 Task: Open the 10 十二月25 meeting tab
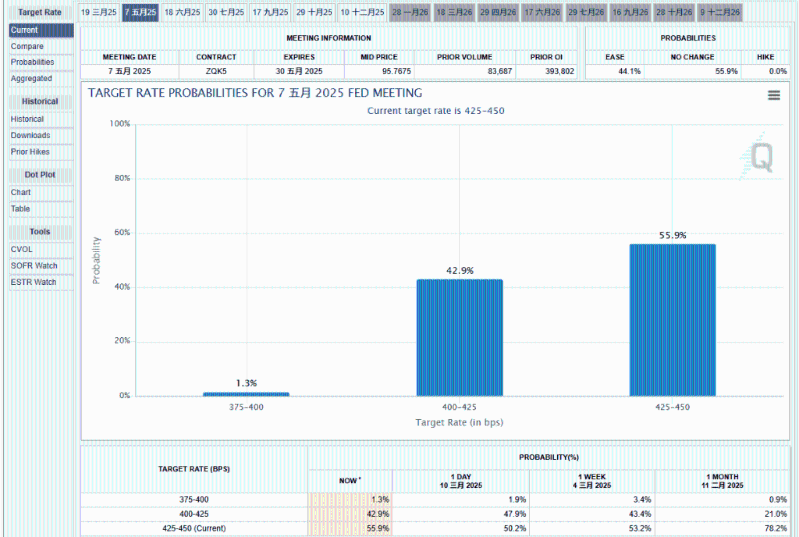pos(361,12)
